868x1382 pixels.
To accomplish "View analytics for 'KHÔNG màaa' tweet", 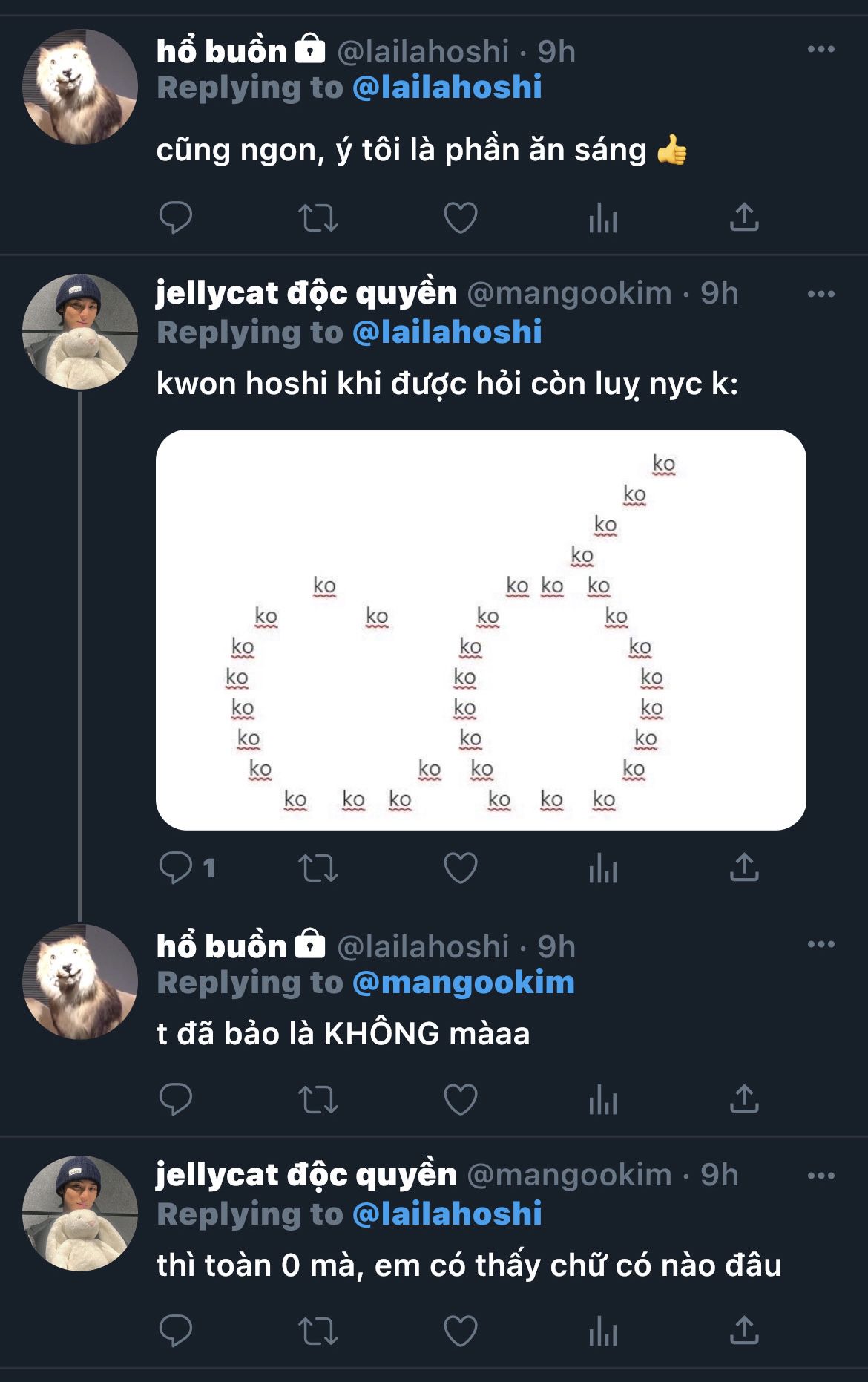I will coord(603,1099).
